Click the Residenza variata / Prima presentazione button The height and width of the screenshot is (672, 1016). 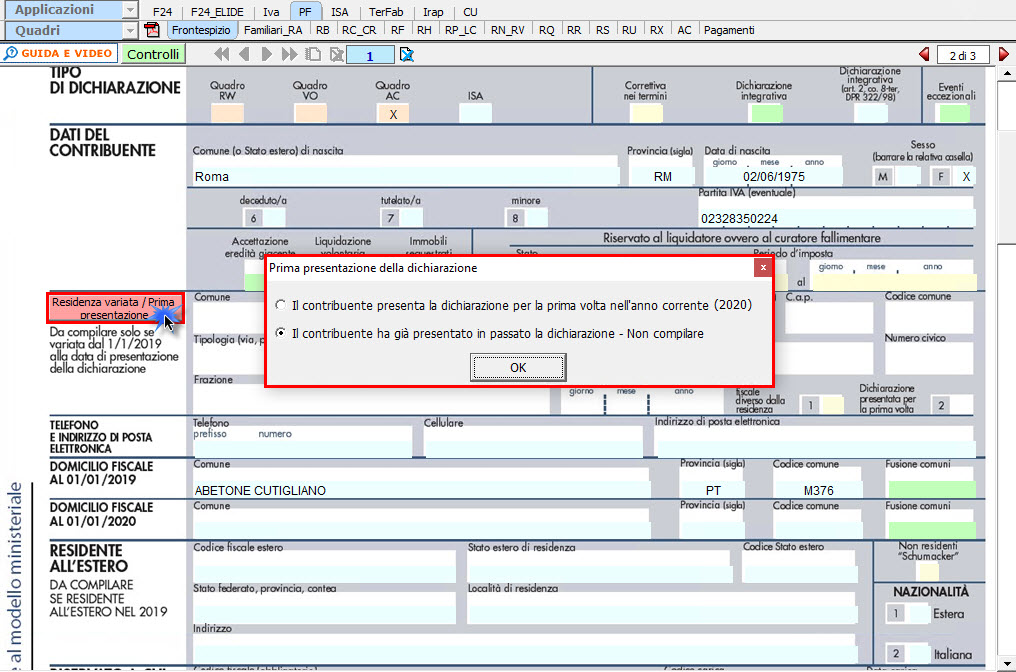pos(115,308)
